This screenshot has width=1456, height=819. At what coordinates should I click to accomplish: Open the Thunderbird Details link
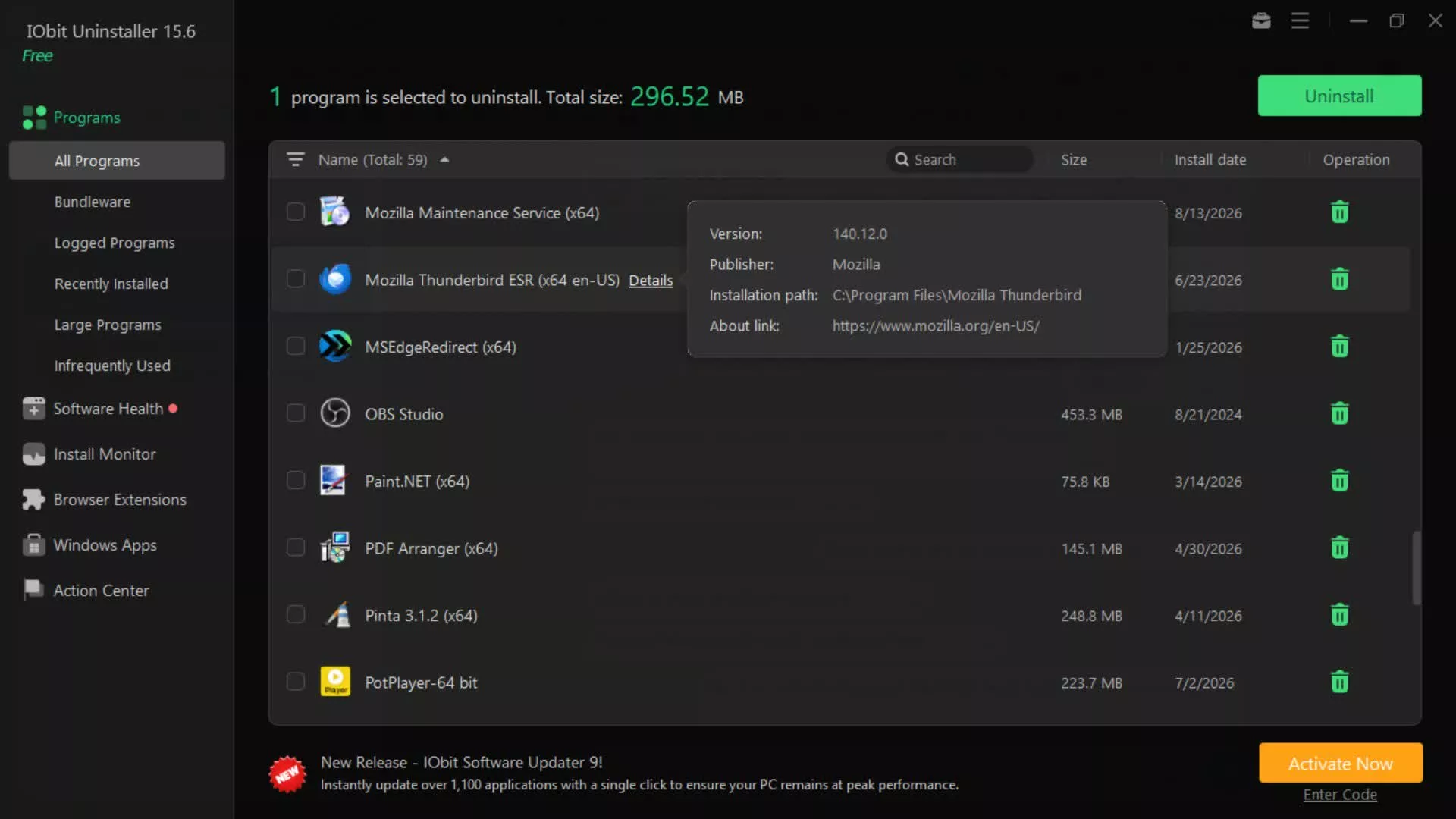point(651,280)
